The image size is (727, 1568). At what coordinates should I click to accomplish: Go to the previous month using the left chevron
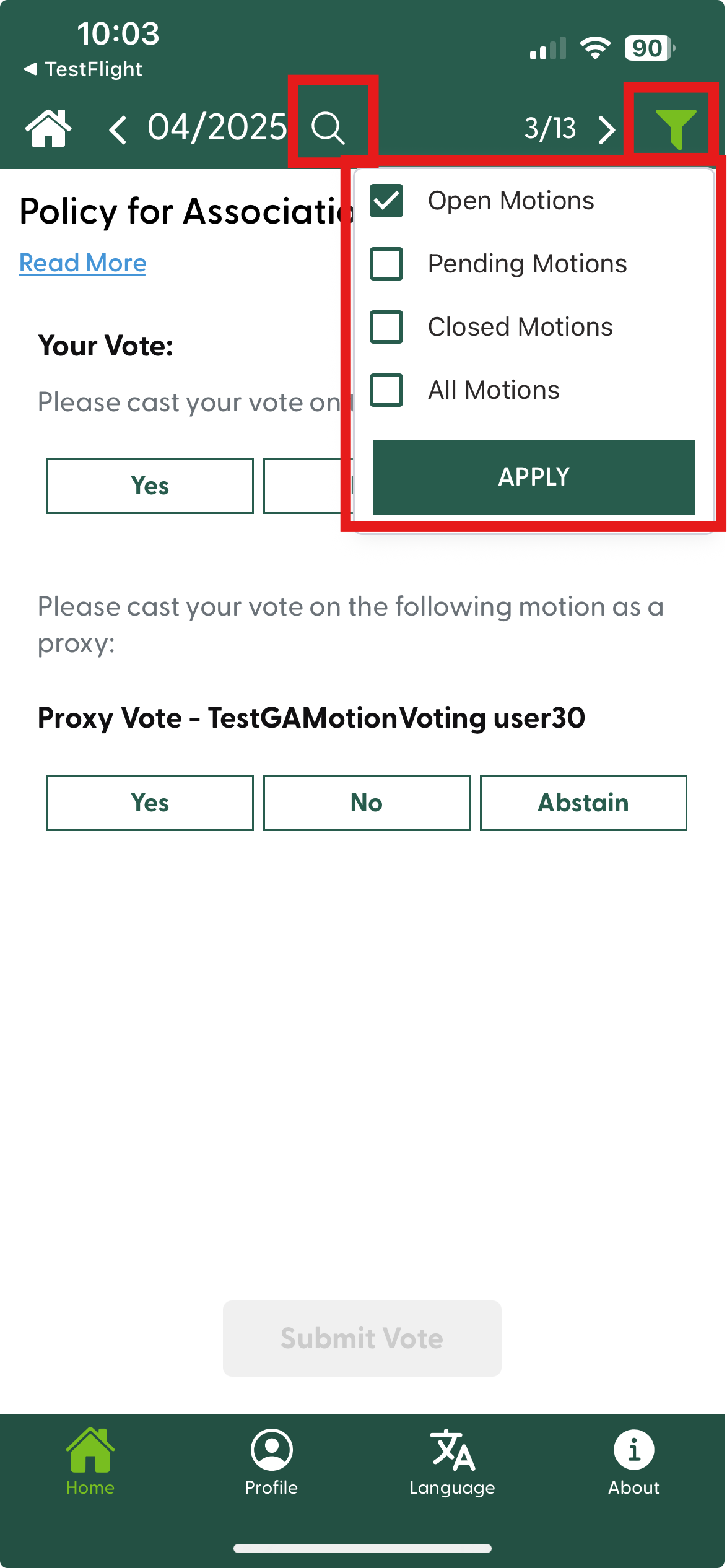point(118,129)
